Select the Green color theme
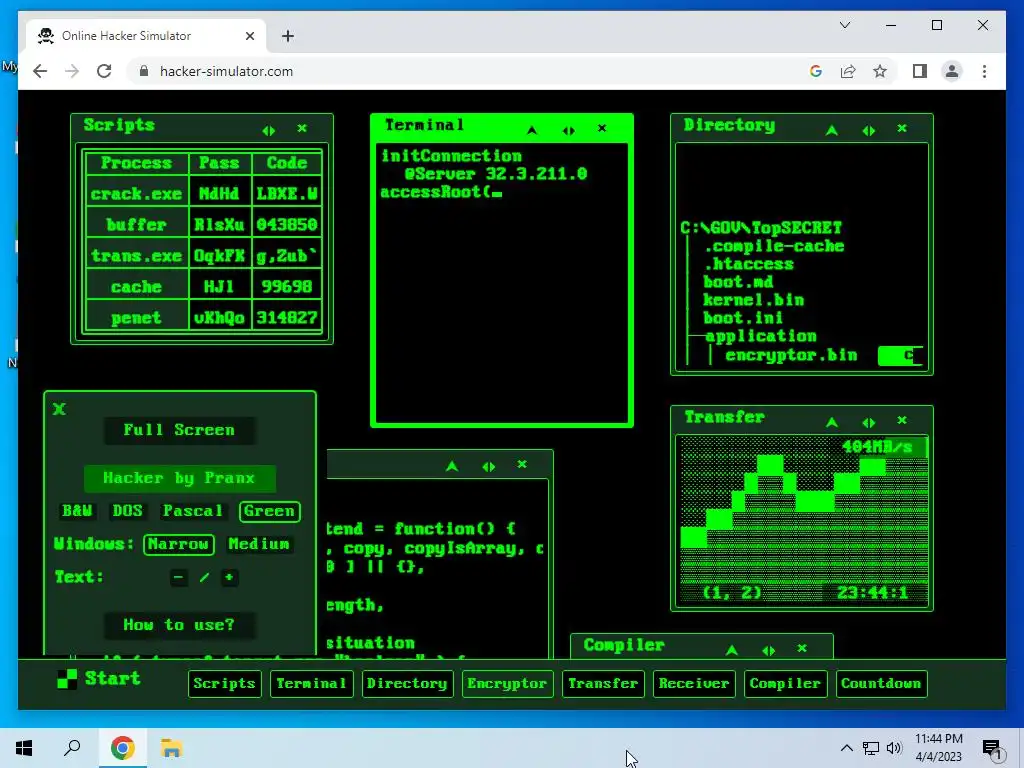The image size is (1024, 768). click(x=269, y=511)
